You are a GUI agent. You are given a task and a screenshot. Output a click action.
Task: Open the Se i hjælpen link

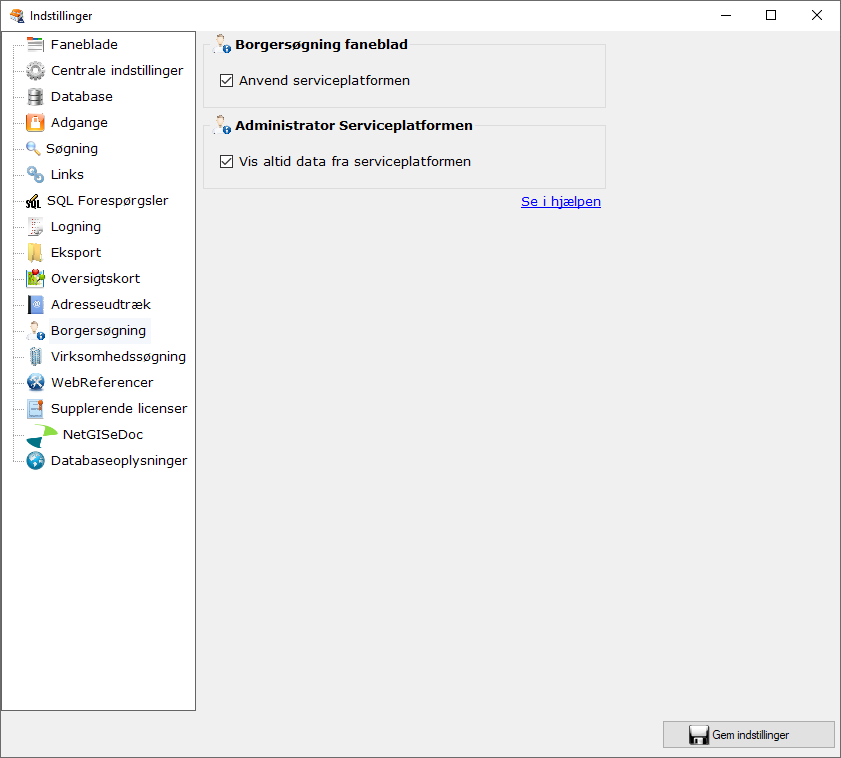[560, 202]
